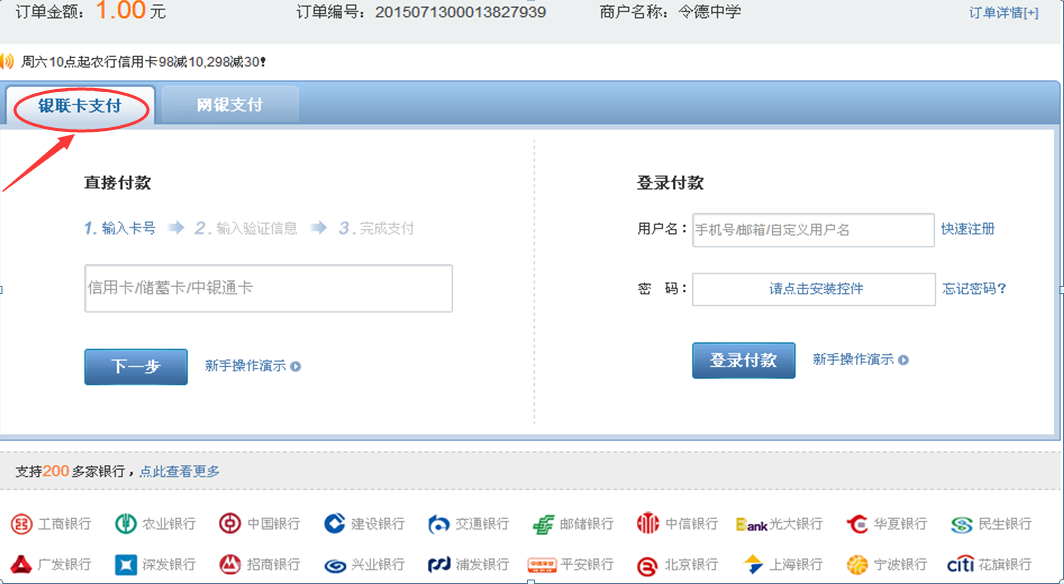Image resolution: width=1064 pixels, height=584 pixels.
Task: Click the speaker announcement icon
Action: click(x=7, y=62)
